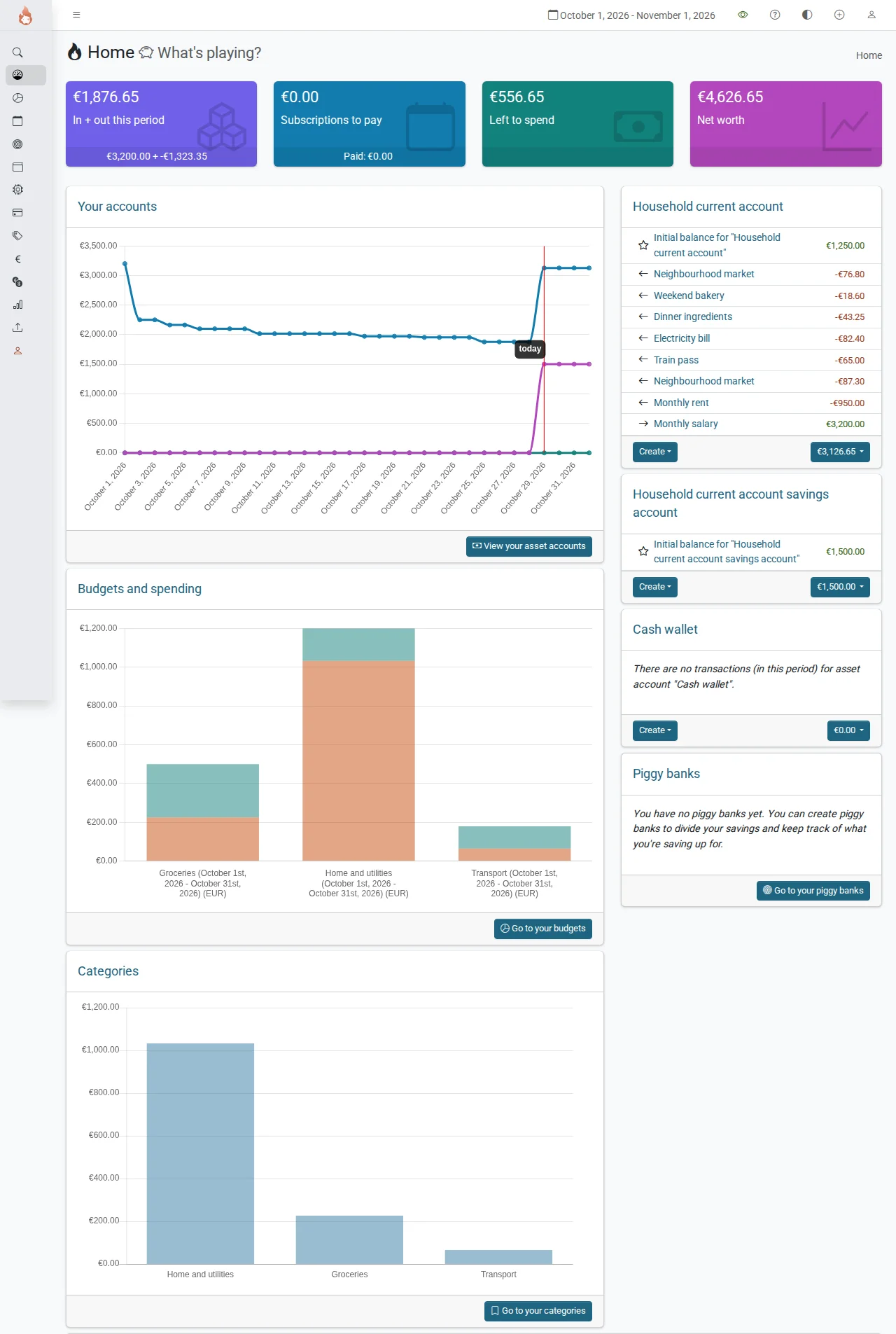Open Create dropdown under Cash wallet

point(655,730)
